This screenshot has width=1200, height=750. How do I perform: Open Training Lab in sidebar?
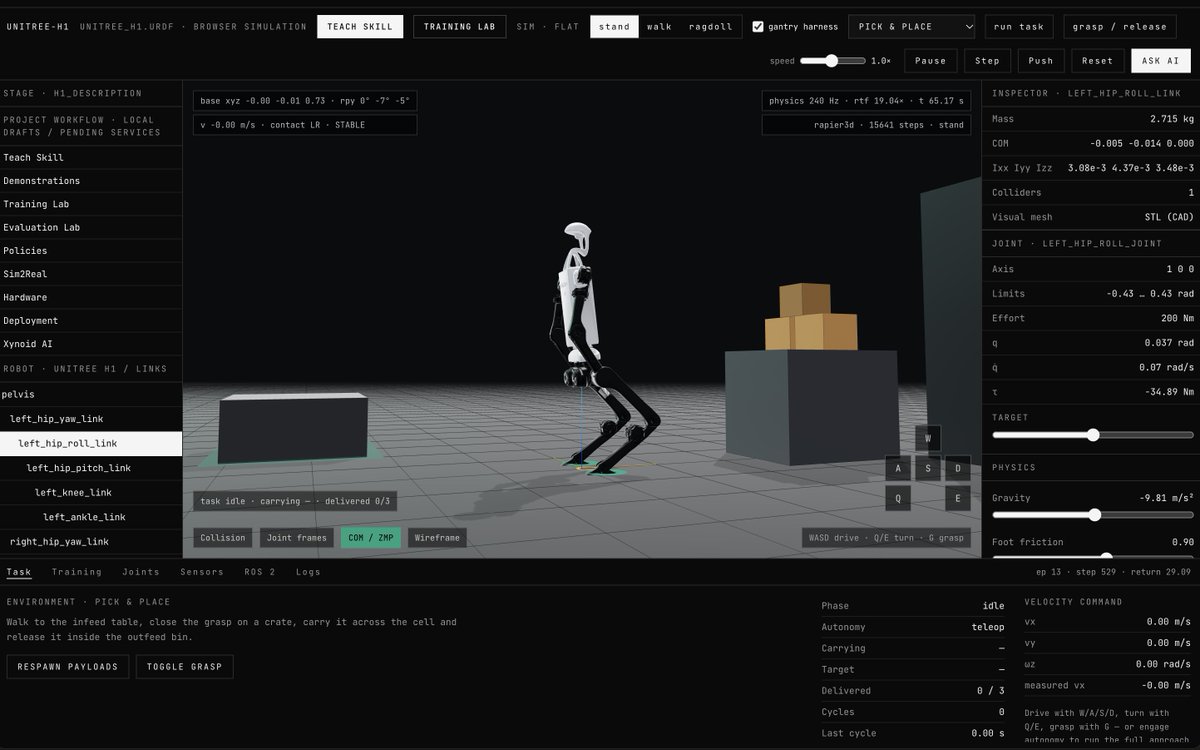pyautogui.click(x=91, y=204)
